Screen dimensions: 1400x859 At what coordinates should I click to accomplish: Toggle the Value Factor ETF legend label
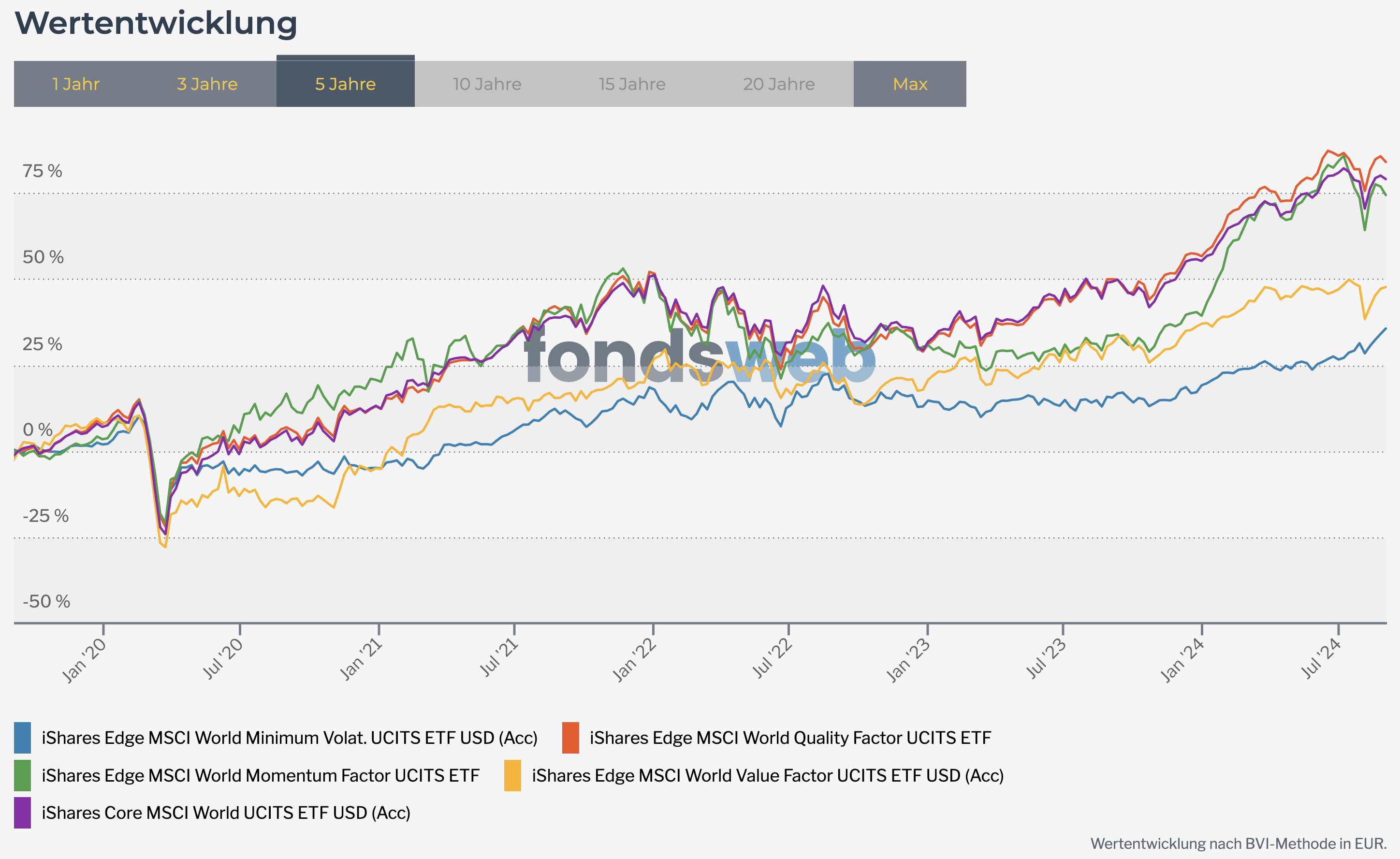(x=768, y=775)
